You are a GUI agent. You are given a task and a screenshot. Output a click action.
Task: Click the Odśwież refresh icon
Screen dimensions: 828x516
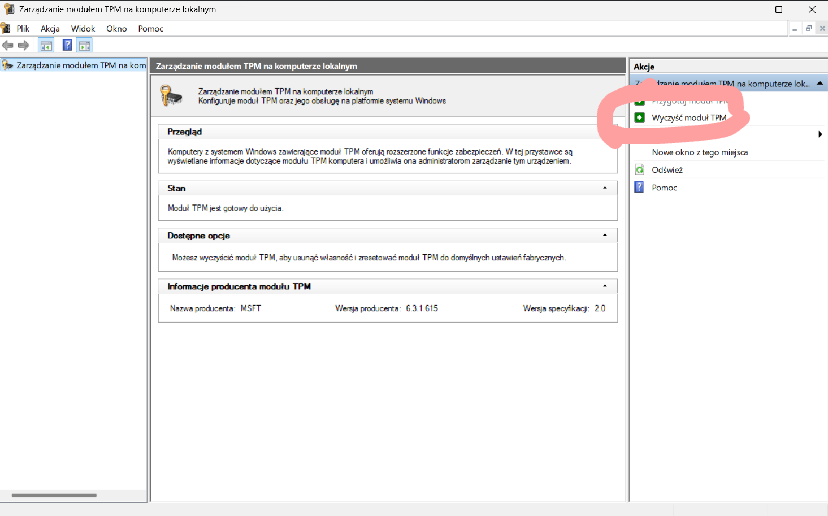(x=639, y=170)
